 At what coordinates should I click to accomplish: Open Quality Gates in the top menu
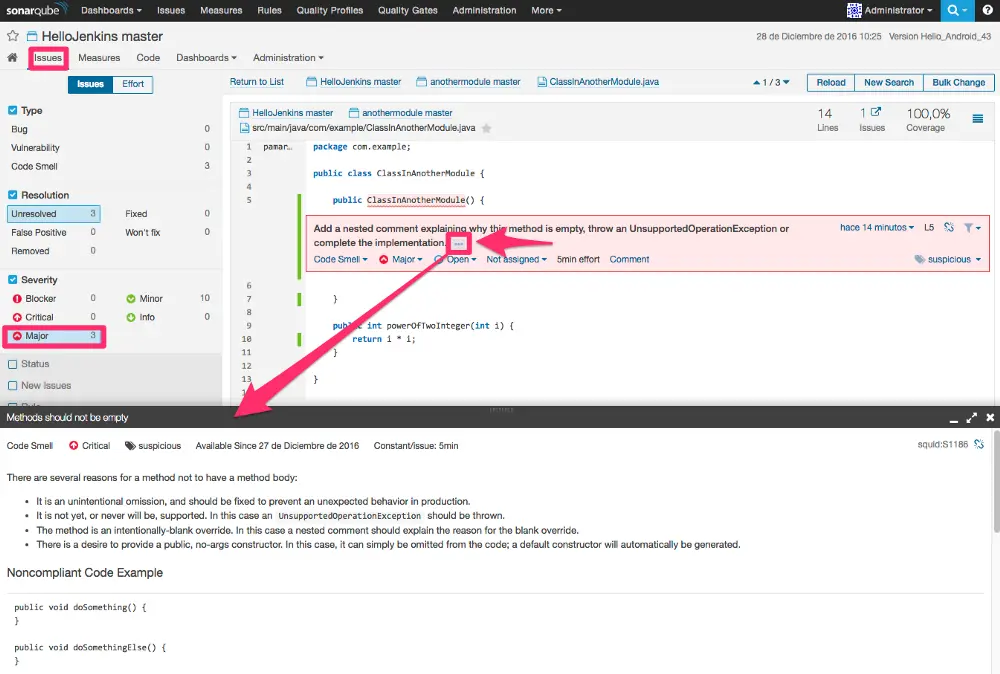(x=408, y=10)
